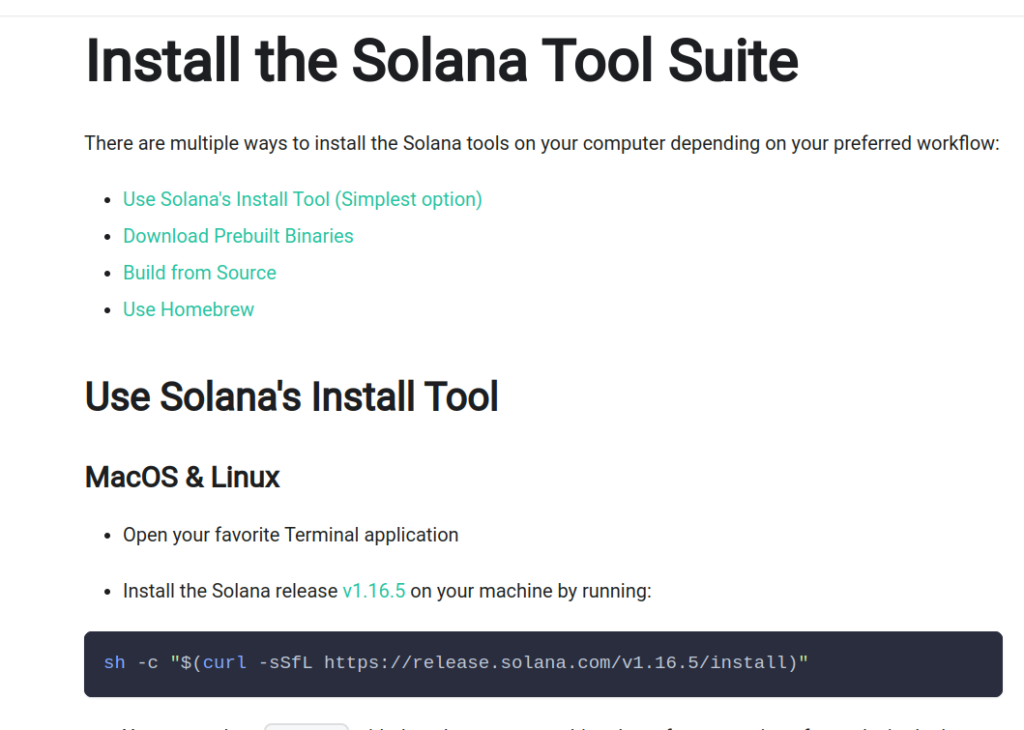Viewport: 1024px width, 730px height.
Task: Click the sh -c curl install command code block
Action: click(x=543, y=664)
